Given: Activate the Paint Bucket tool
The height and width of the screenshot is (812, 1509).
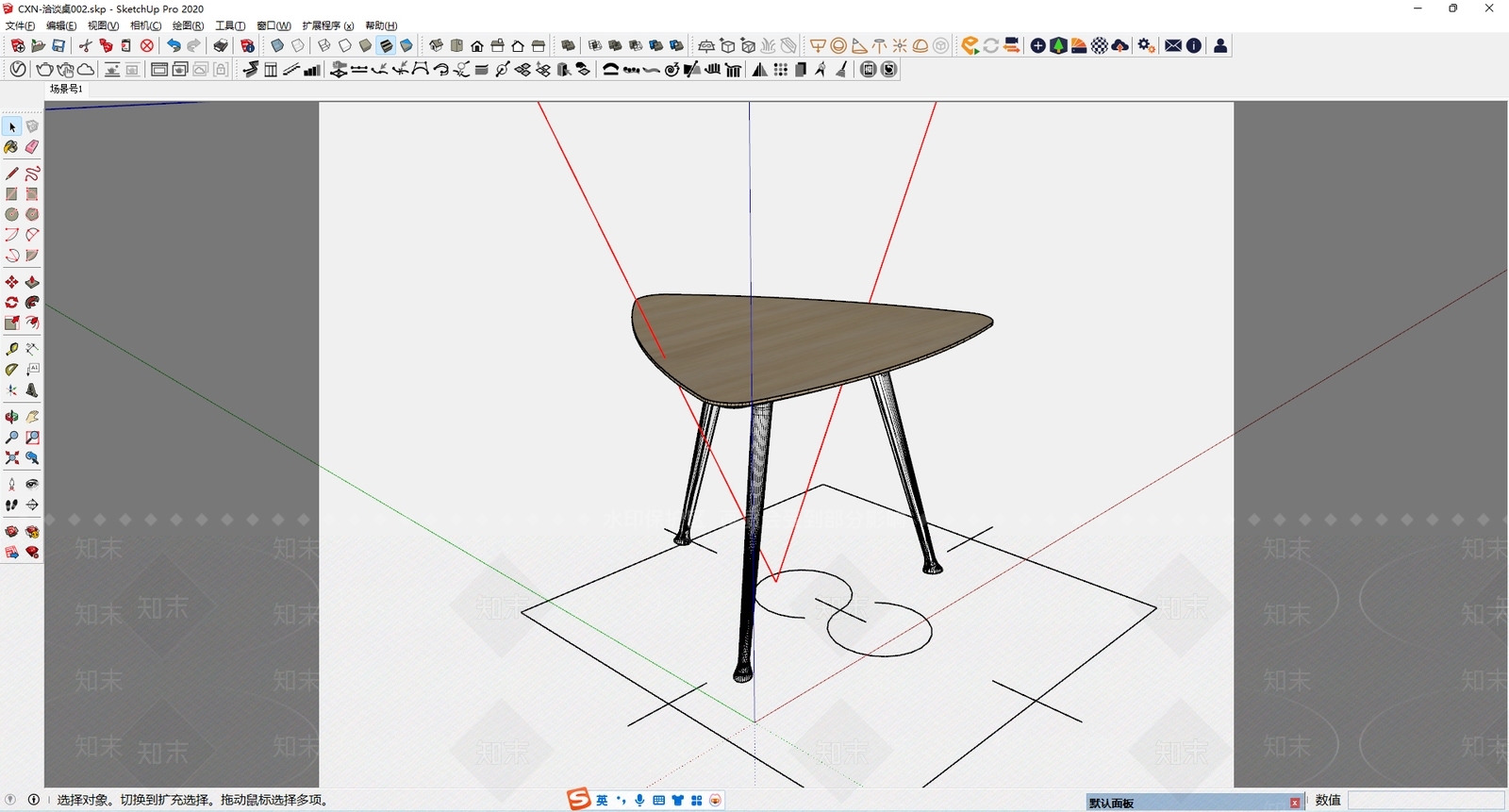Looking at the screenshot, I should point(12,147).
